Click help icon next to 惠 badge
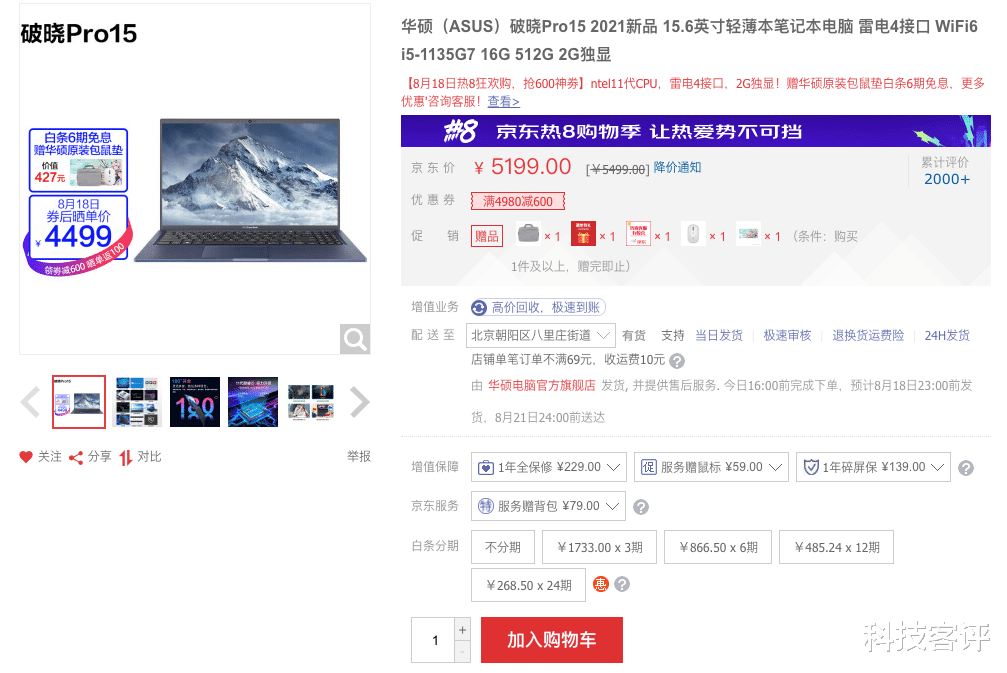Image resolution: width=1007 pixels, height=673 pixels. (622, 584)
